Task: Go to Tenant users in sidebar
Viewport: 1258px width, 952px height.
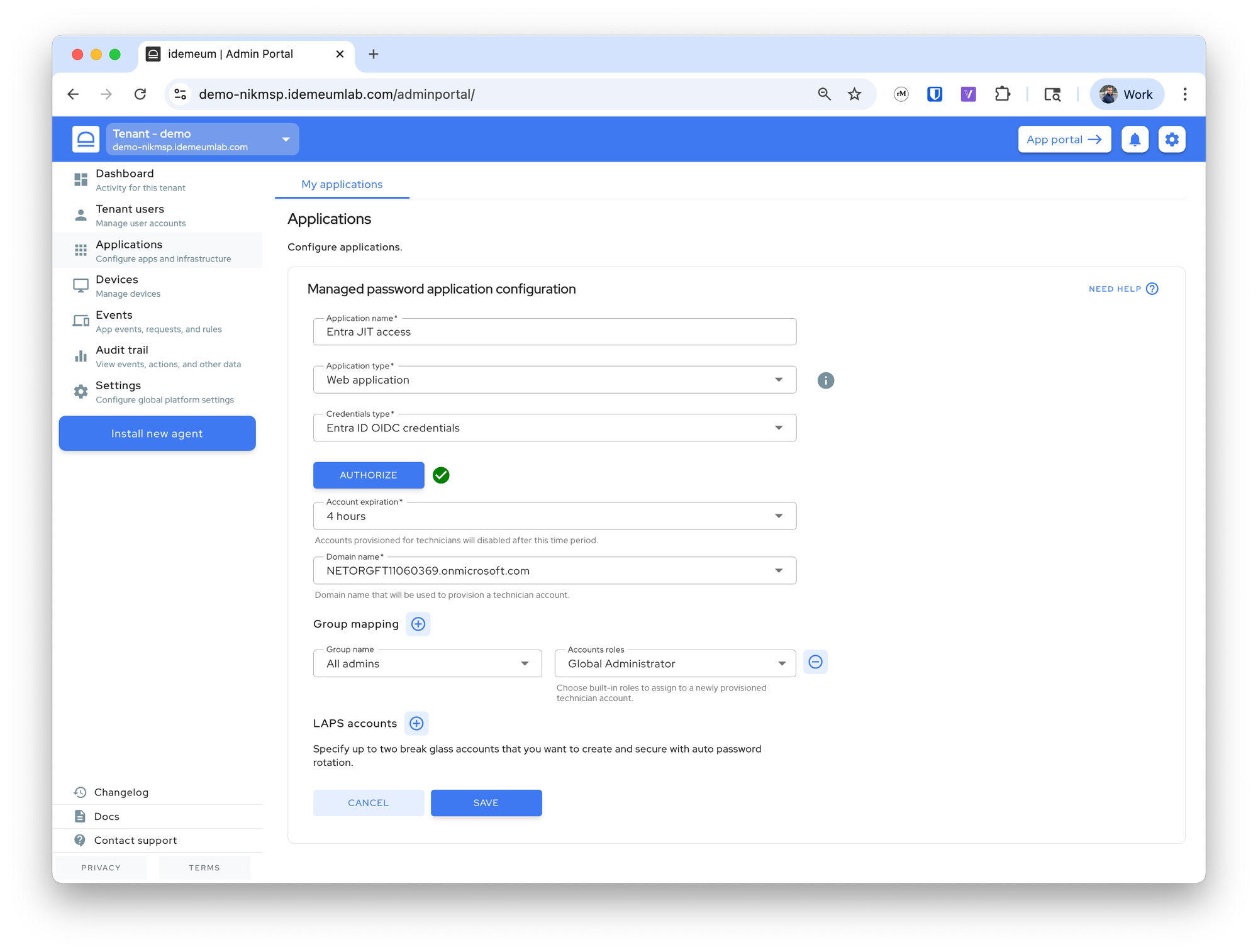Action: [x=157, y=215]
